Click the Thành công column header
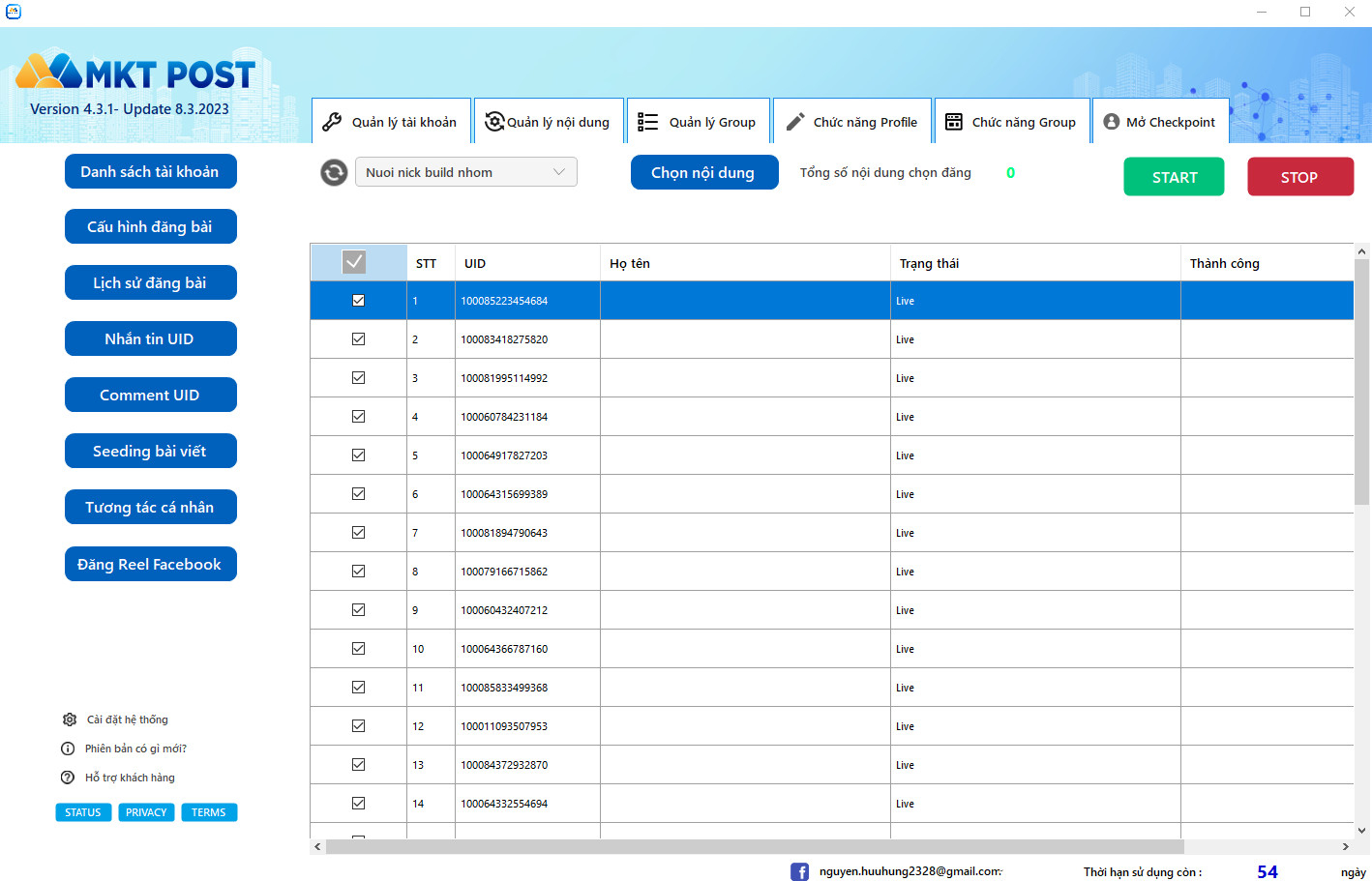1372x881 pixels. click(x=1268, y=263)
